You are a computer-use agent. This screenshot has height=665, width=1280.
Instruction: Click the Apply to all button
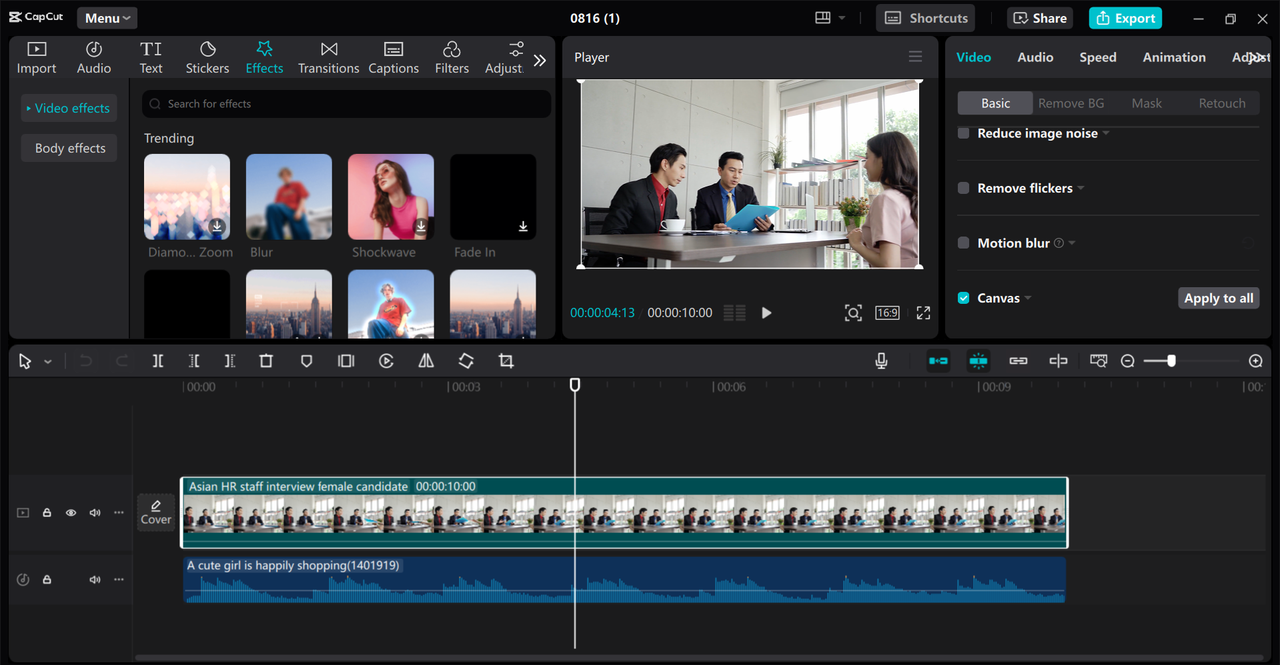[x=1218, y=298]
